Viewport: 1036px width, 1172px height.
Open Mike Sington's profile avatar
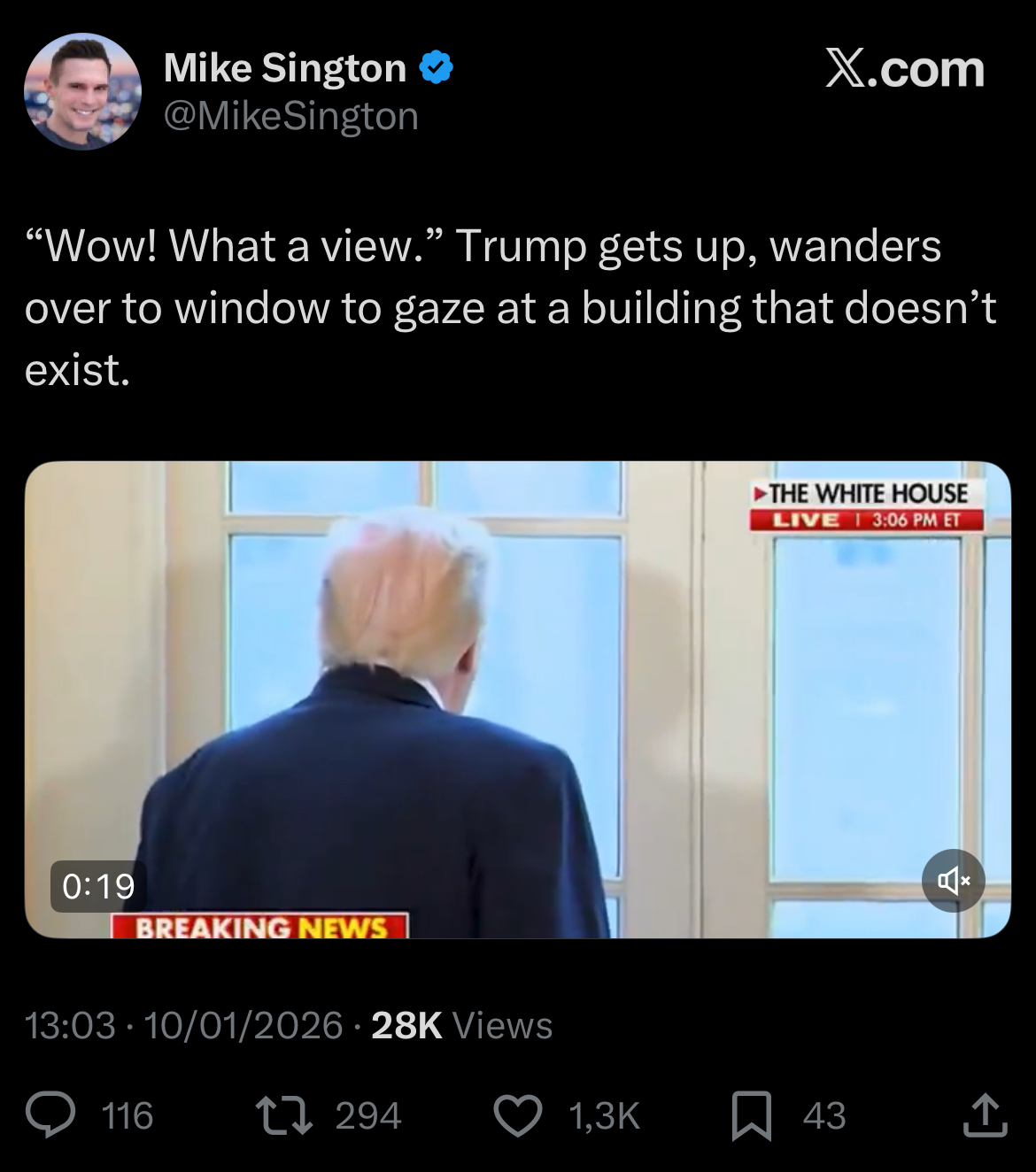tap(82, 91)
